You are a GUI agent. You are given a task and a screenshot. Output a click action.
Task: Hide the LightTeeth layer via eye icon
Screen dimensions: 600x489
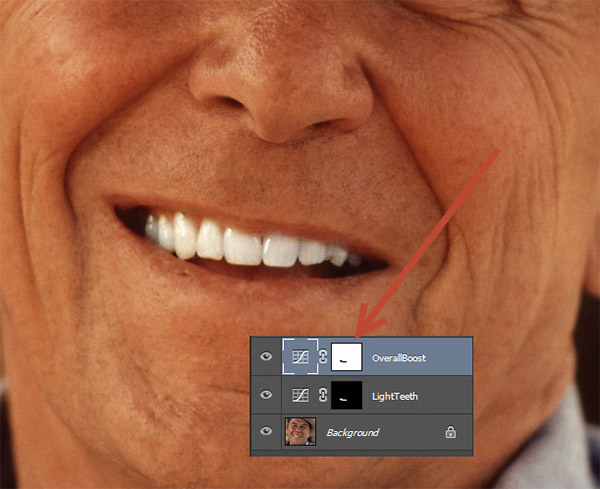266,394
